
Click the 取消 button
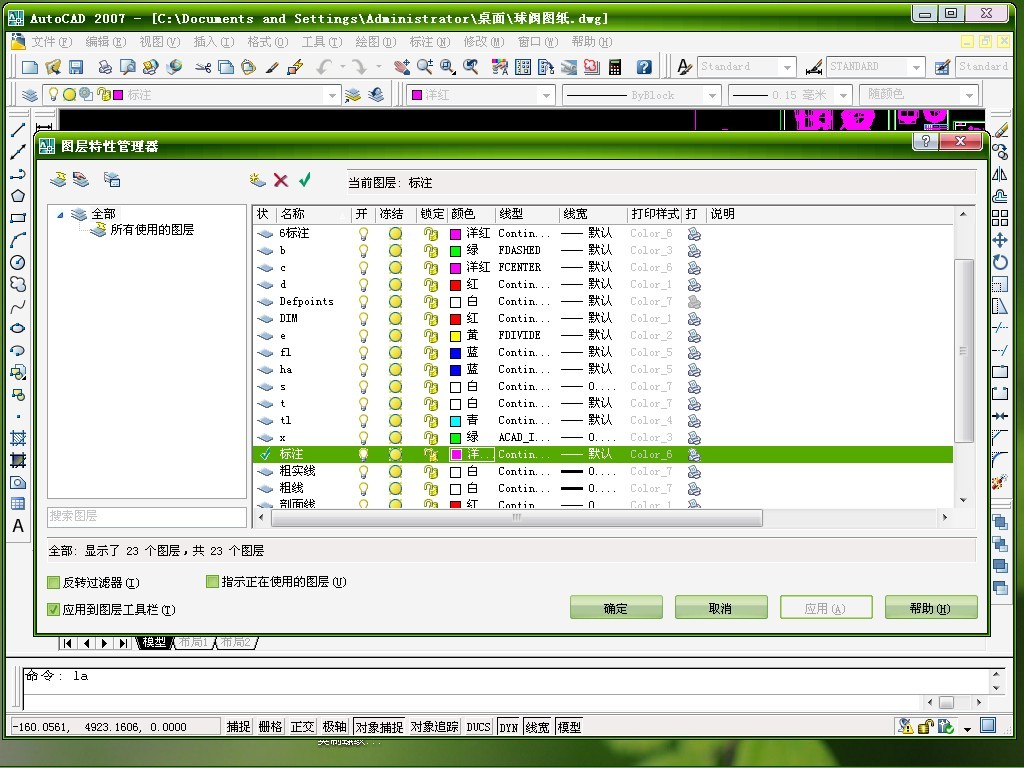click(x=720, y=608)
